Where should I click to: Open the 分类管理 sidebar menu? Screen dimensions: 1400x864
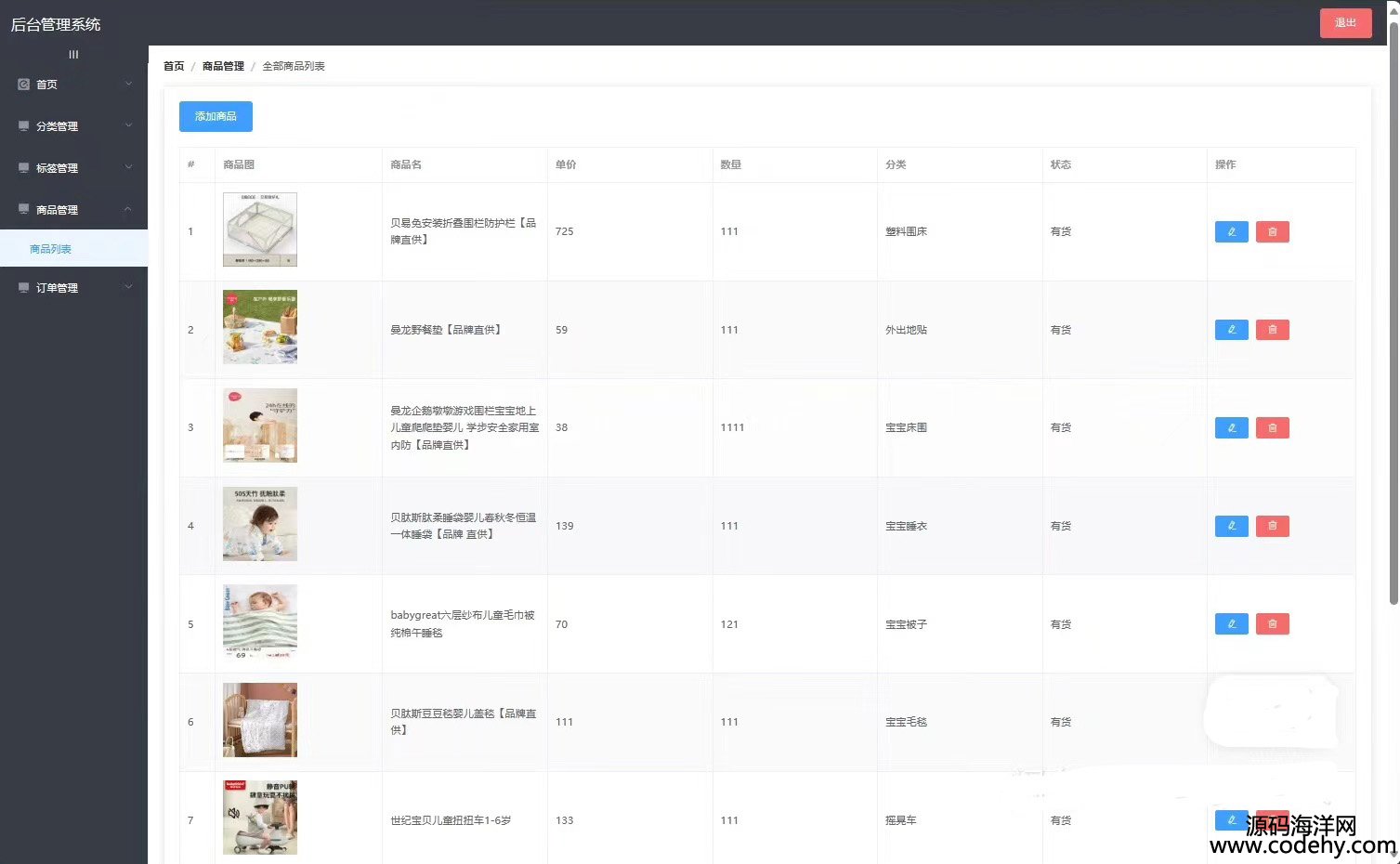73,126
